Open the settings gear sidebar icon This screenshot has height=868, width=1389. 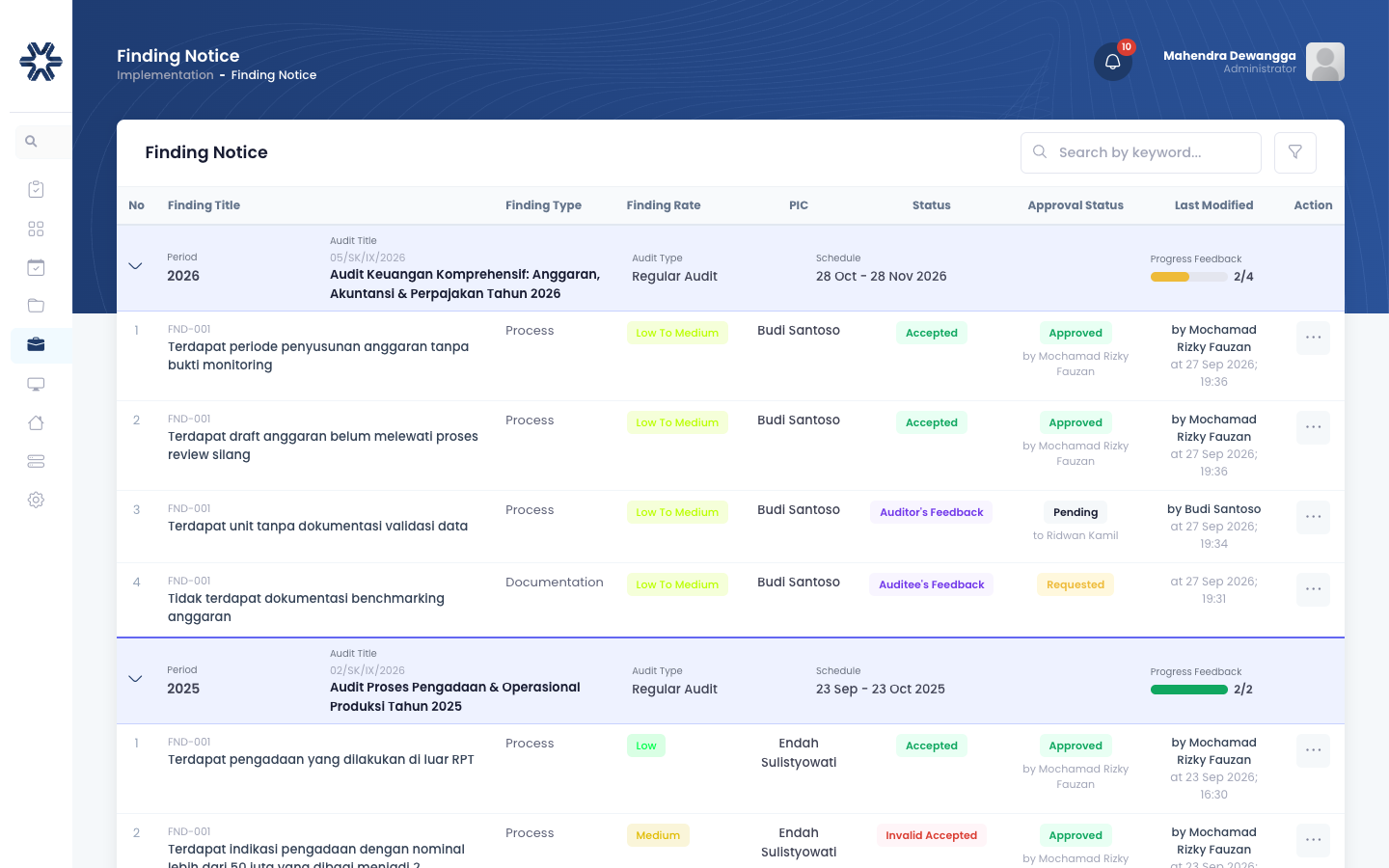[x=36, y=500]
